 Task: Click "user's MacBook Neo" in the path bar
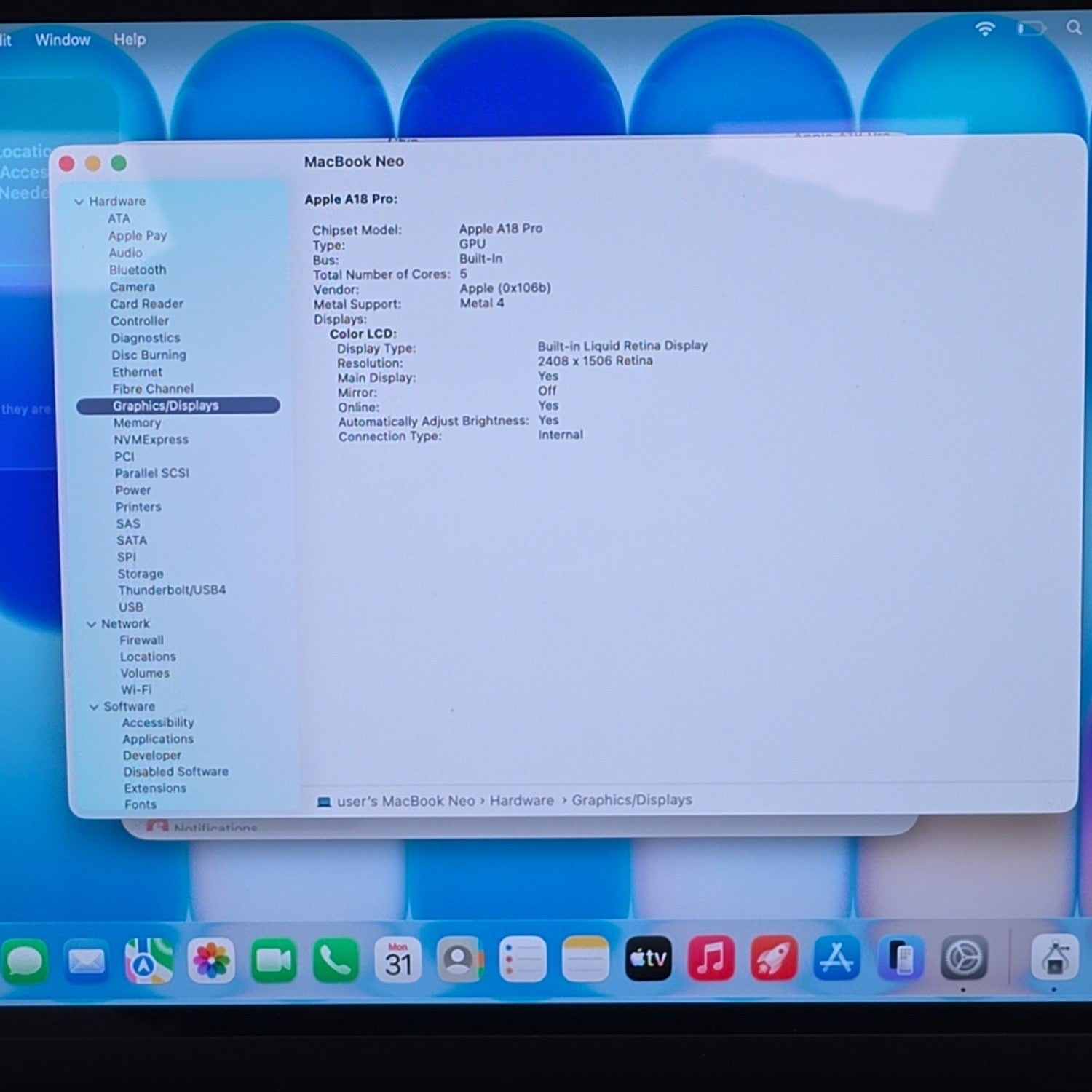pos(405,802)
